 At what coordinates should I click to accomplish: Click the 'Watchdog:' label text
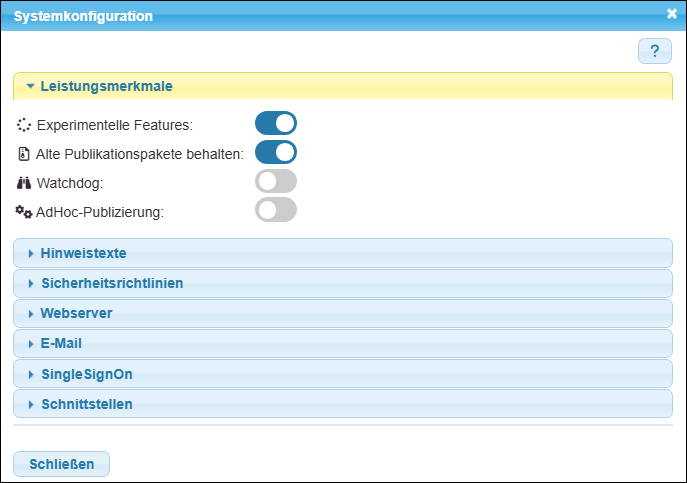(x=70, y=183)
